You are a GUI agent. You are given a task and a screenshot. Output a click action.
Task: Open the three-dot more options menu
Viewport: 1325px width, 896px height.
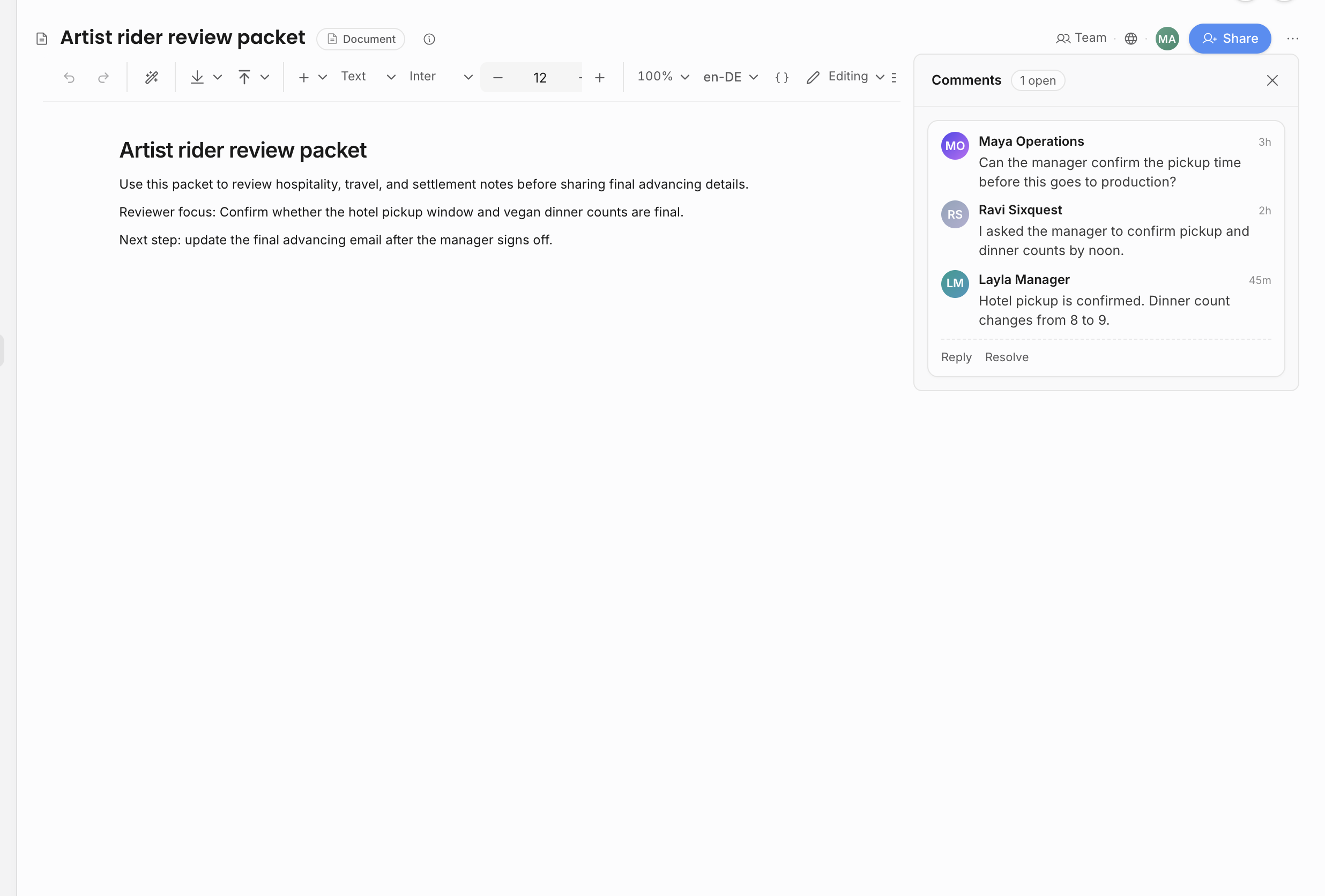point(1292,39)
